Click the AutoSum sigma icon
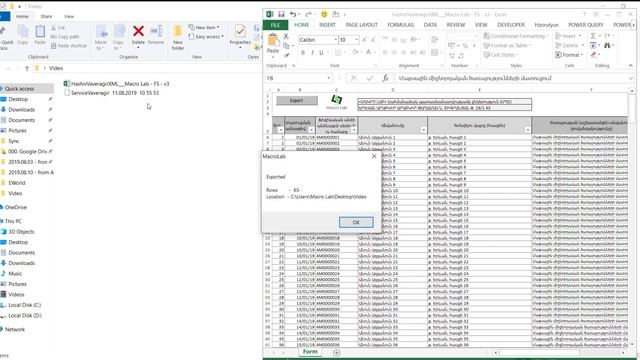The image size is (640, 360). (x=593, y=36)
